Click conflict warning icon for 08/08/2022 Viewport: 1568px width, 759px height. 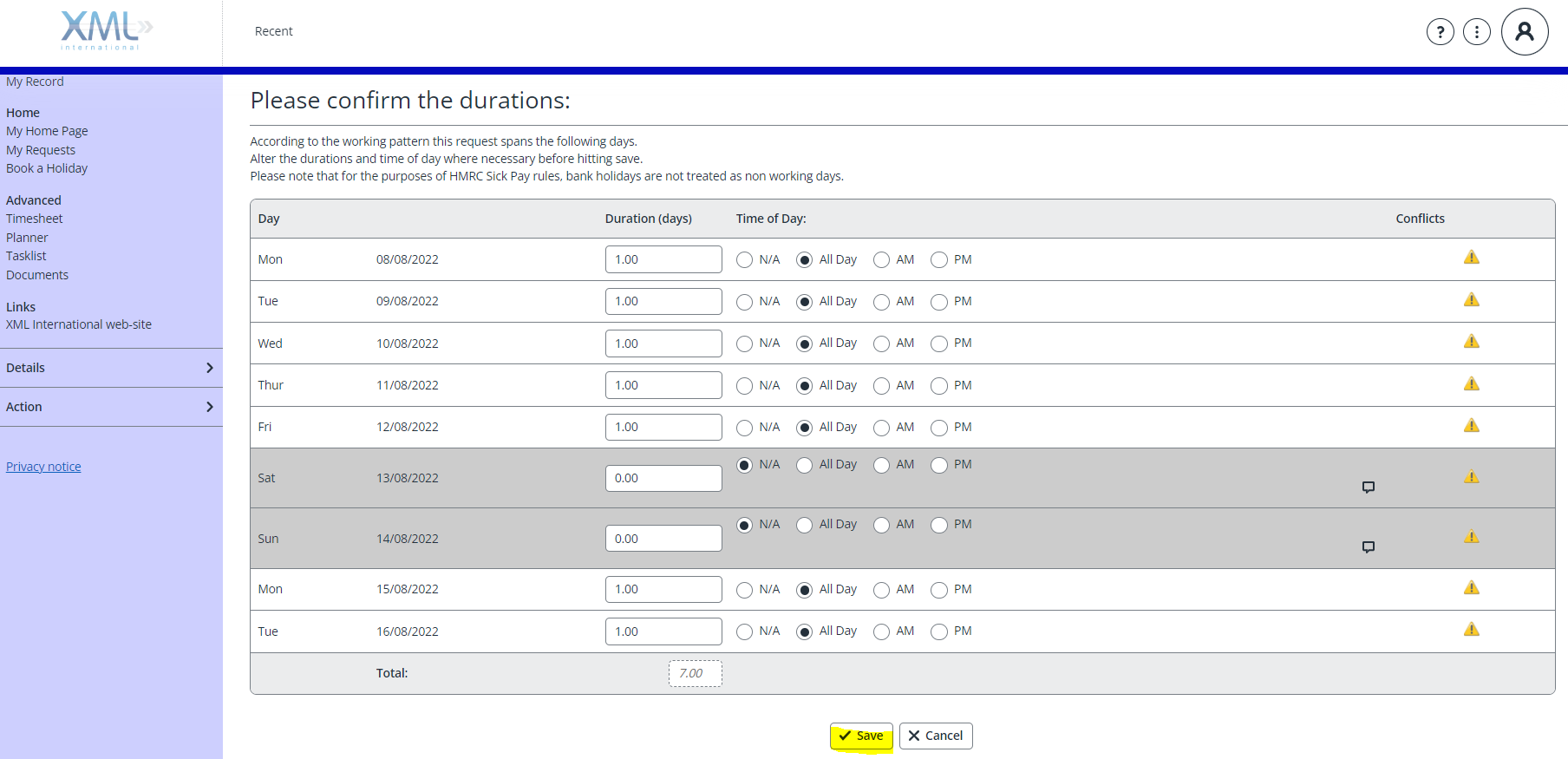[1472, 258]
